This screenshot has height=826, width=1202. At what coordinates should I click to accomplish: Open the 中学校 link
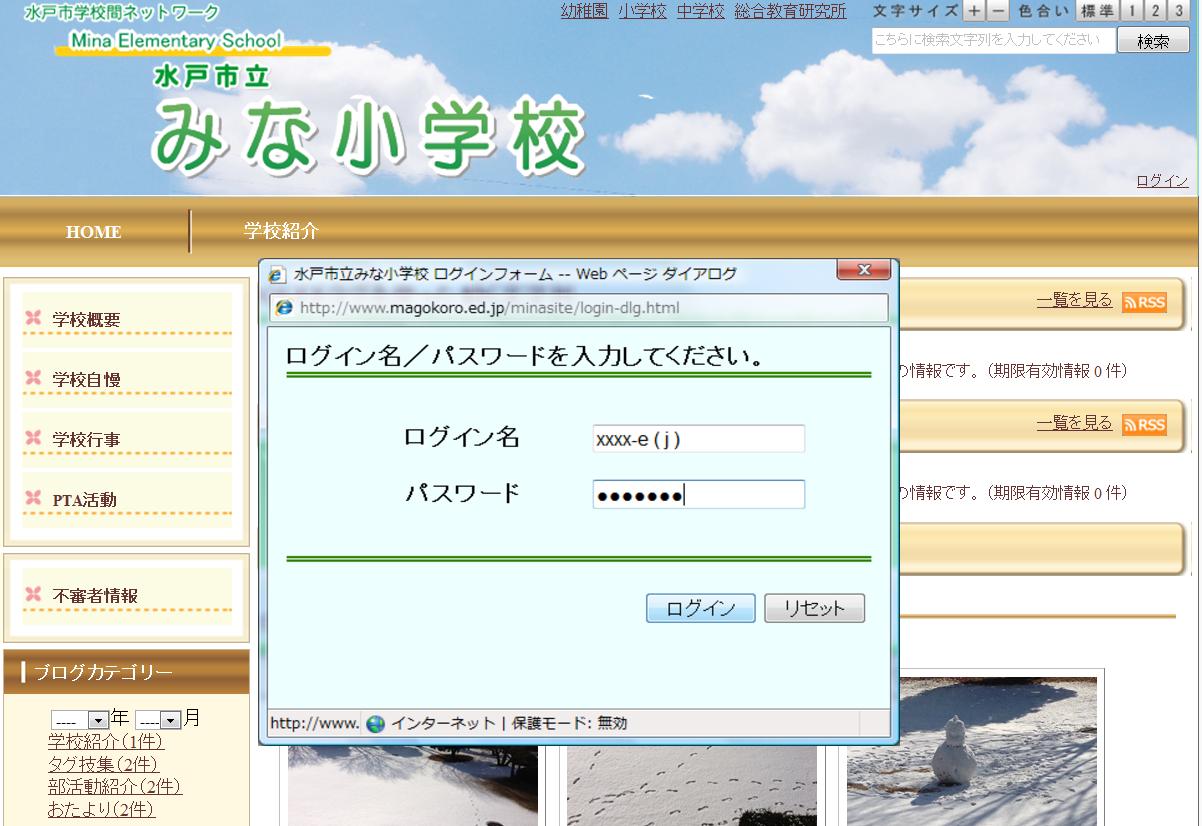(x=700, y=11)
